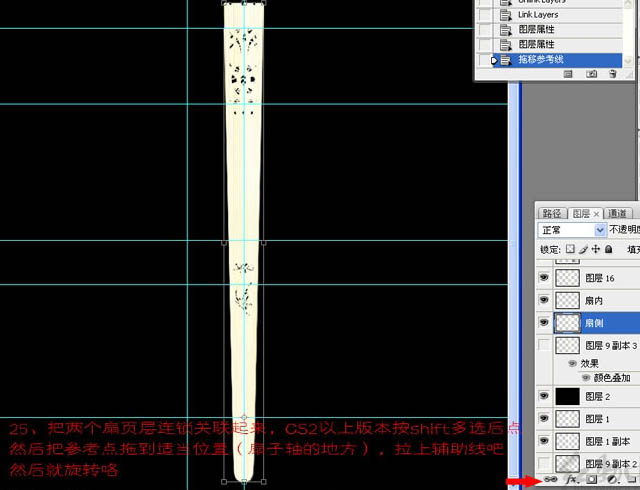The height and width of the screenshot is (490, 640).
Task: Lock image pixels brush icon
Action: [583, 249]
